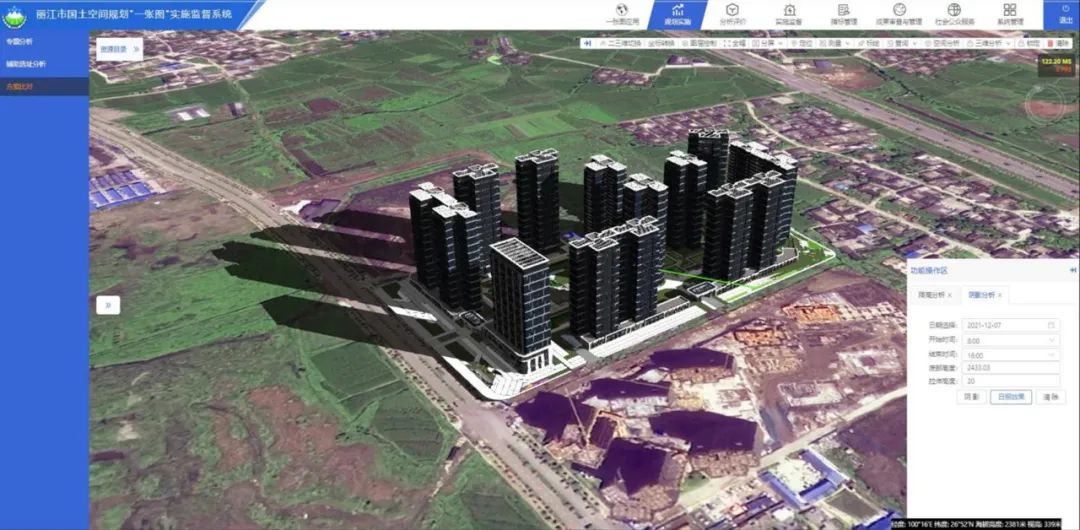Screen dimensions: 1080x530
Task: Toggle 二三维切换 in map toolbar
Action: pyautogui.click(x=621, y=43)
